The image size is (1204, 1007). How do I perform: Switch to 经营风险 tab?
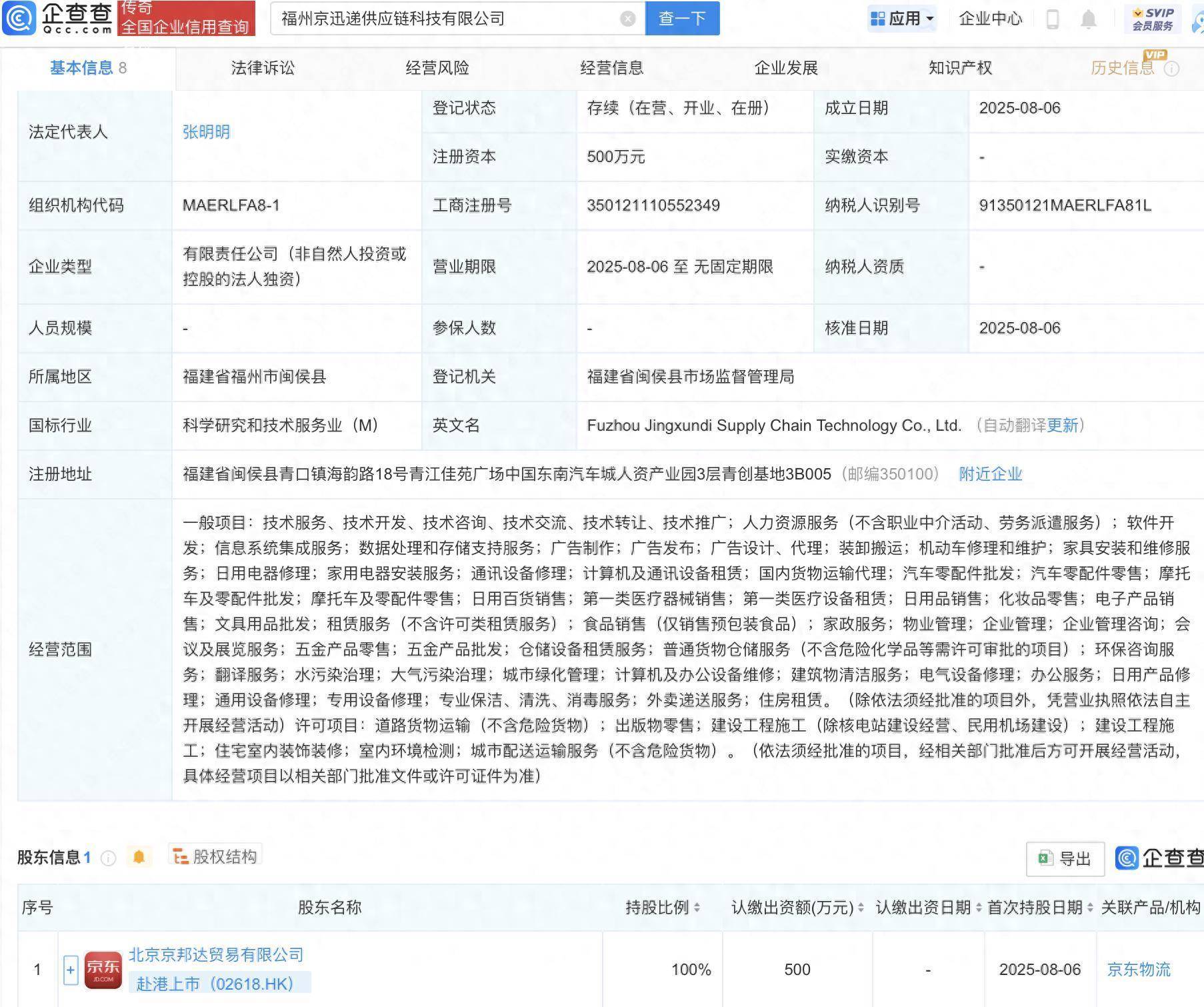(x=437, y=68)
